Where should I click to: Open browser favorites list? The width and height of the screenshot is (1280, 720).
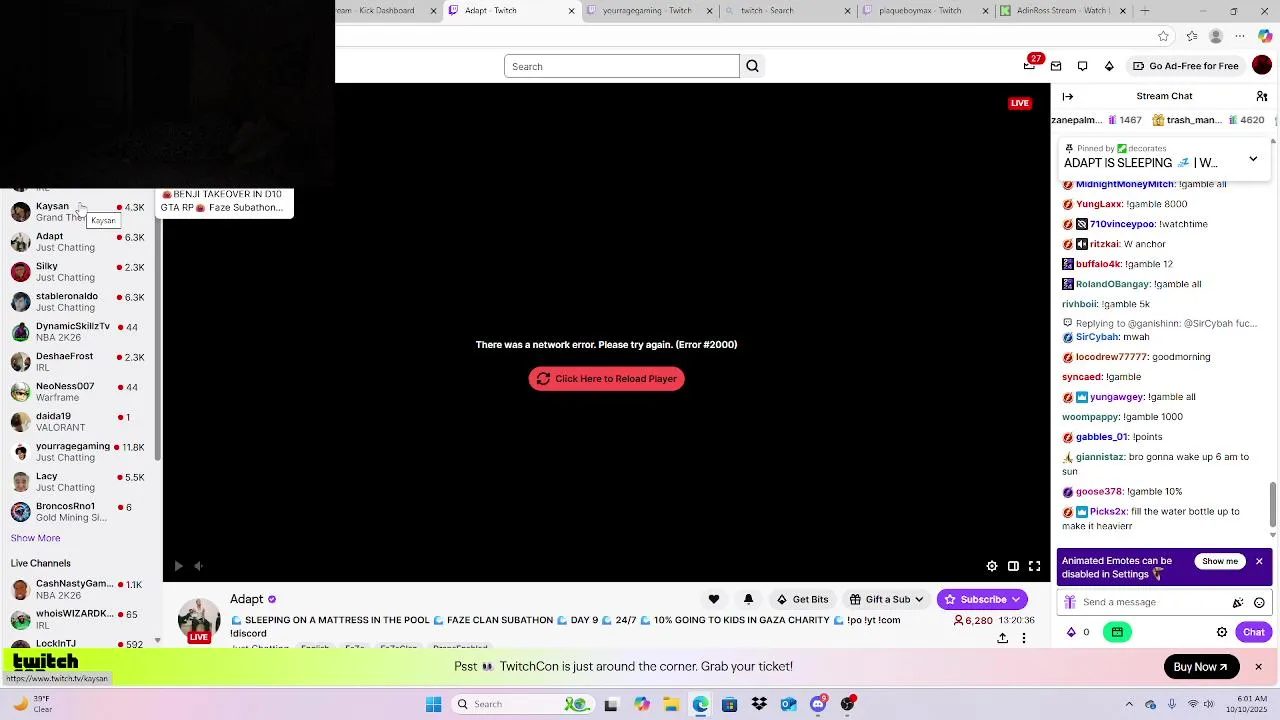pyautogui.click(x=1191, y=36)
